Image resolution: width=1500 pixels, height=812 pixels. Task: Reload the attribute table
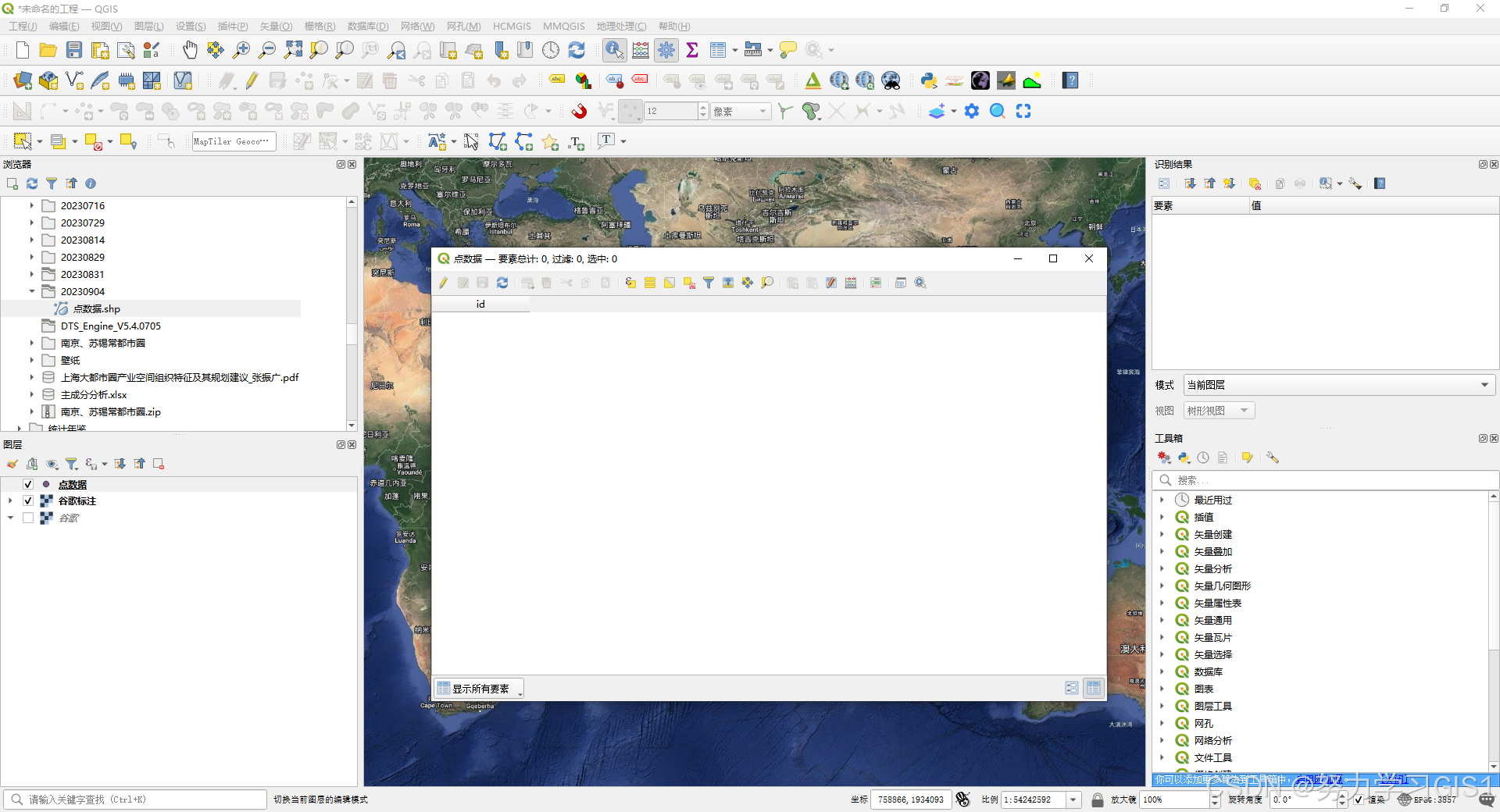(502, 283)
